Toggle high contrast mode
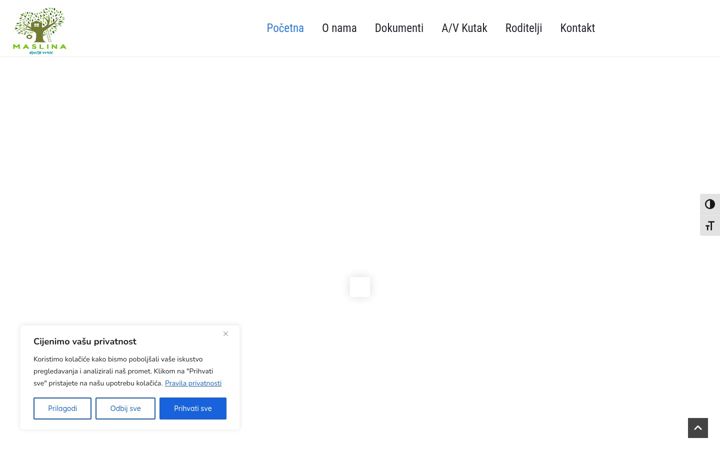This screenshot has width=720, height=450. [710, 204]
